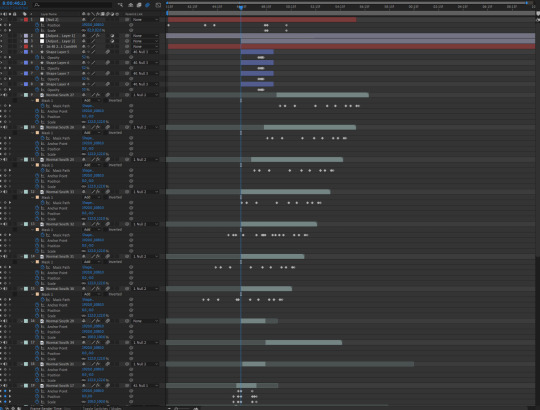Expand layer 4 text layer properties

21,46
